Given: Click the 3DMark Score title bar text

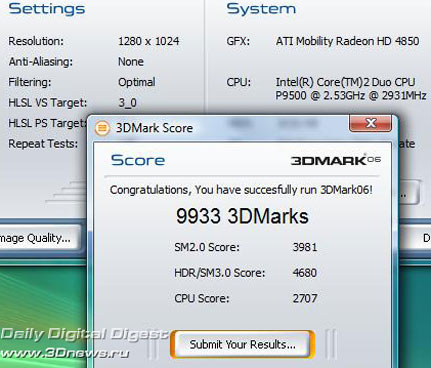Looking at the screenshot, I should point(154,128).
